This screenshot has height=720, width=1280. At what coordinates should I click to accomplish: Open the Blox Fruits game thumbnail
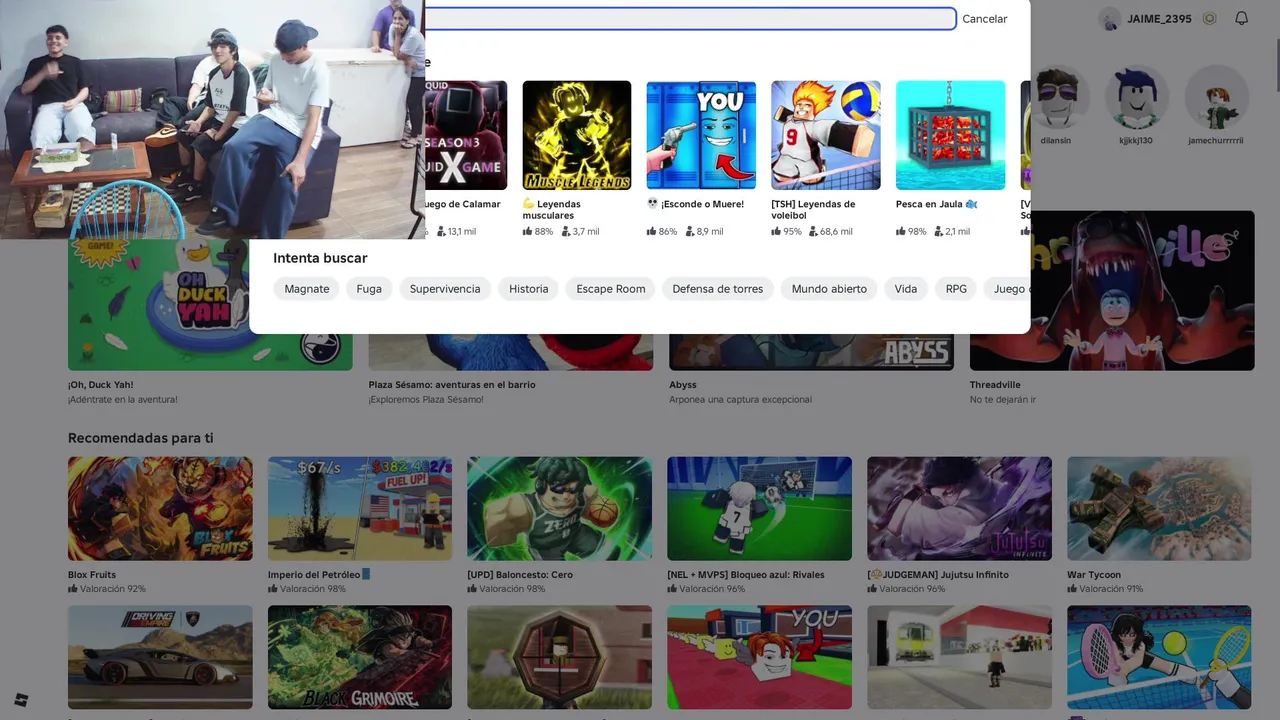[x=160, y=509]
